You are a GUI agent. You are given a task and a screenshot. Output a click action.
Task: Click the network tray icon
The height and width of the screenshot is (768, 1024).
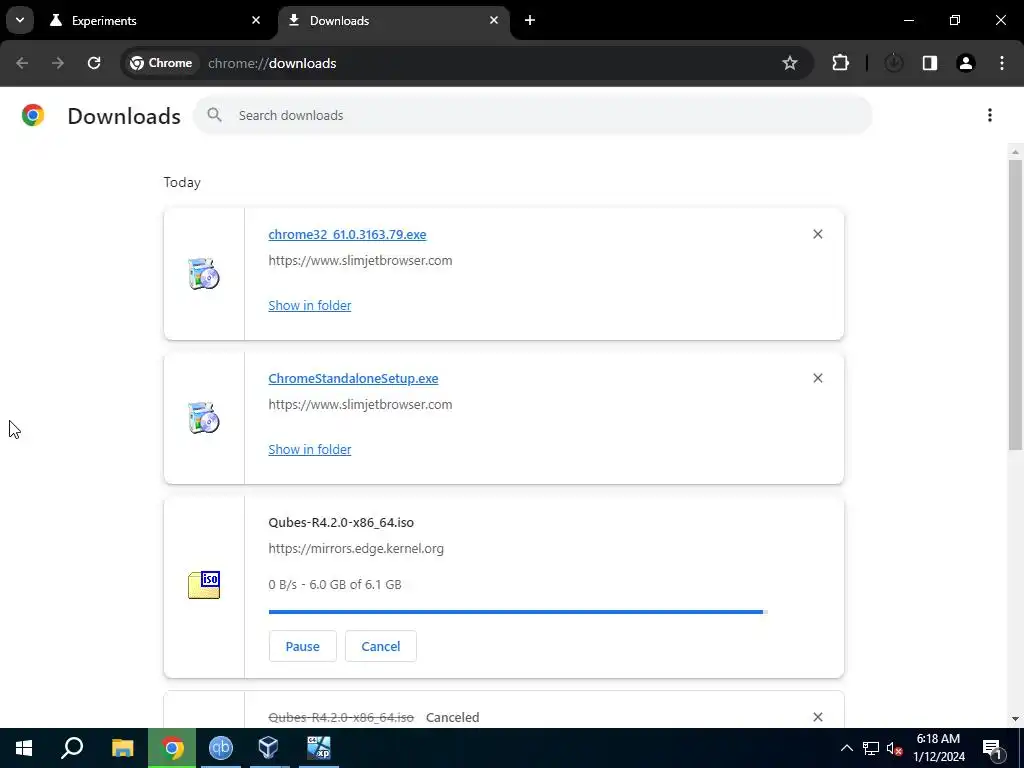click(871, 748)
